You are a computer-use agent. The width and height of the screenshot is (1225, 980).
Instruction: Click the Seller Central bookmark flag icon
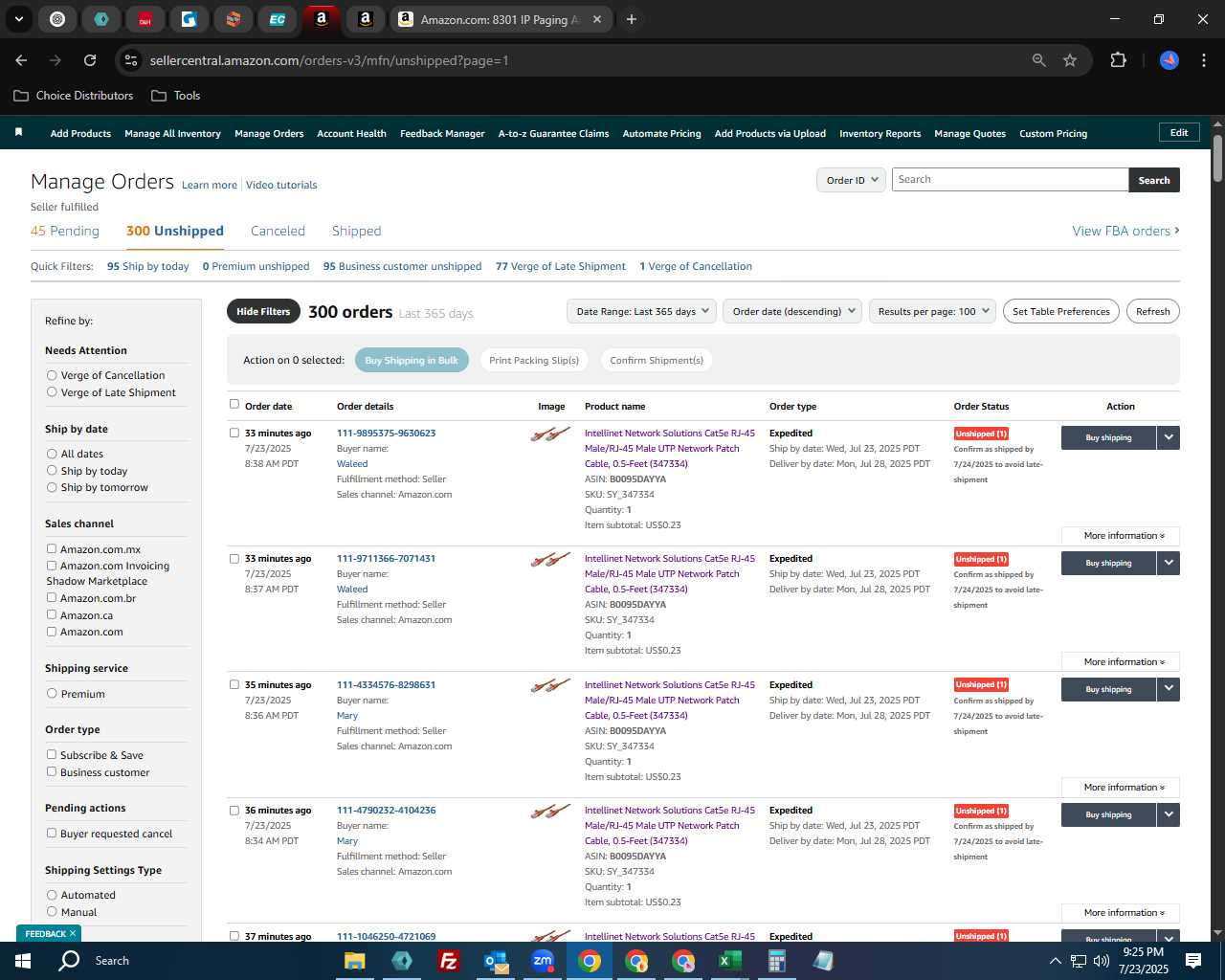(x=18, y=132)
